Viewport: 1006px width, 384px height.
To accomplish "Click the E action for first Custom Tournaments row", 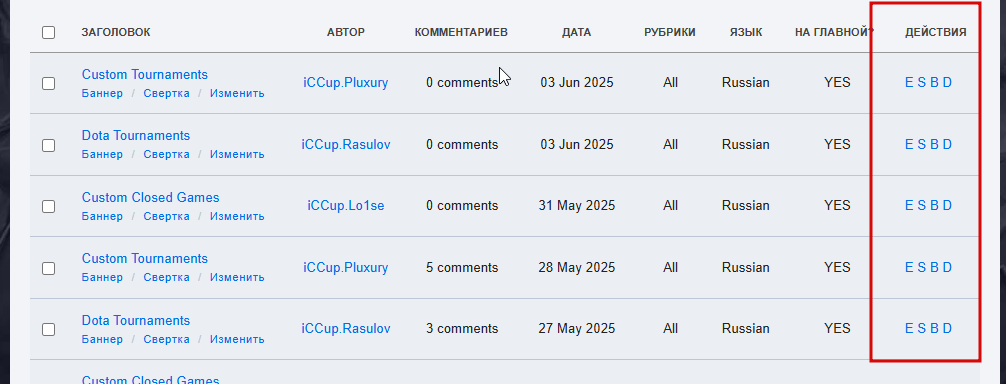I will 908,82.
